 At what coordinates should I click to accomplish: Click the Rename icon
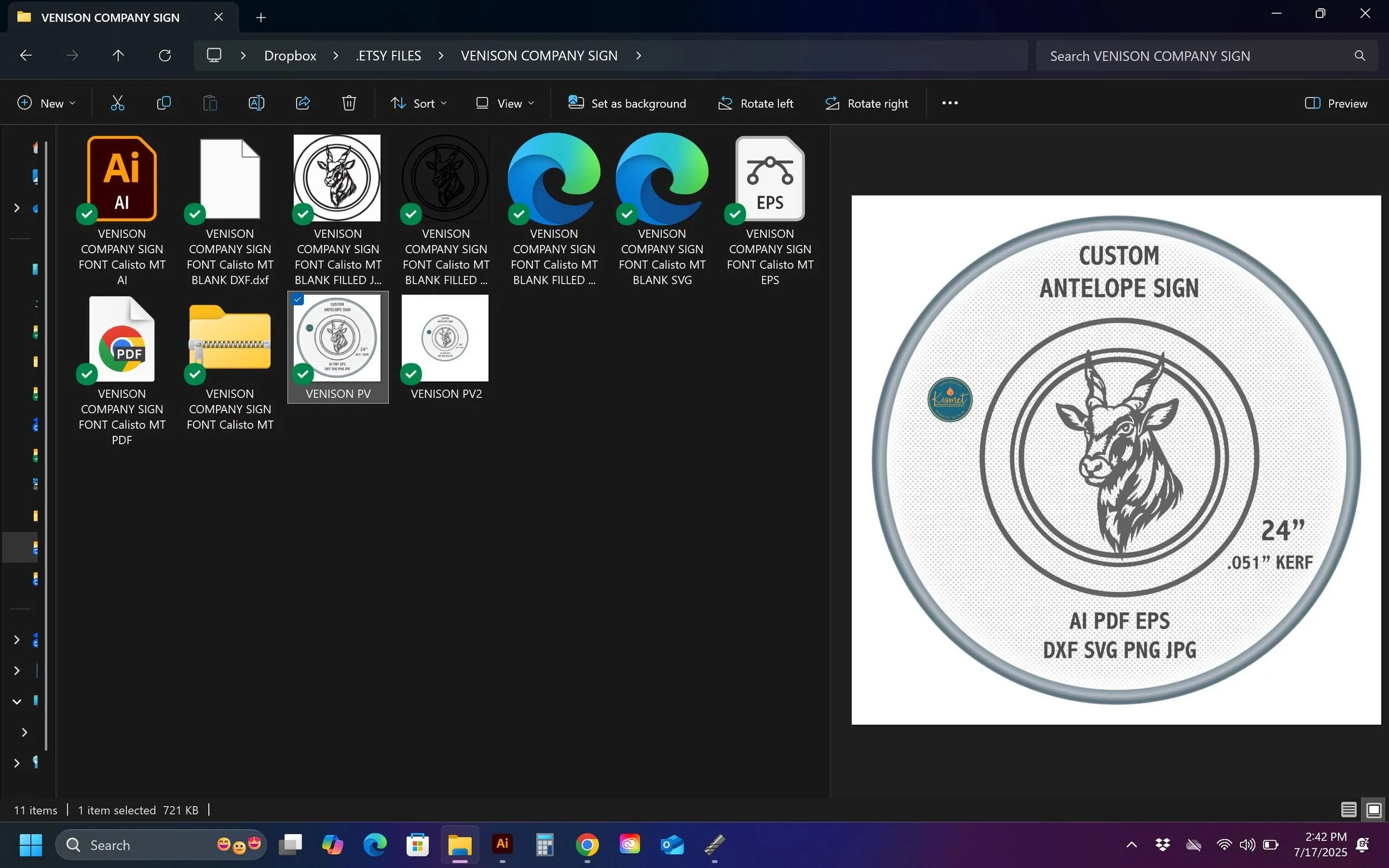pos(256,103)
